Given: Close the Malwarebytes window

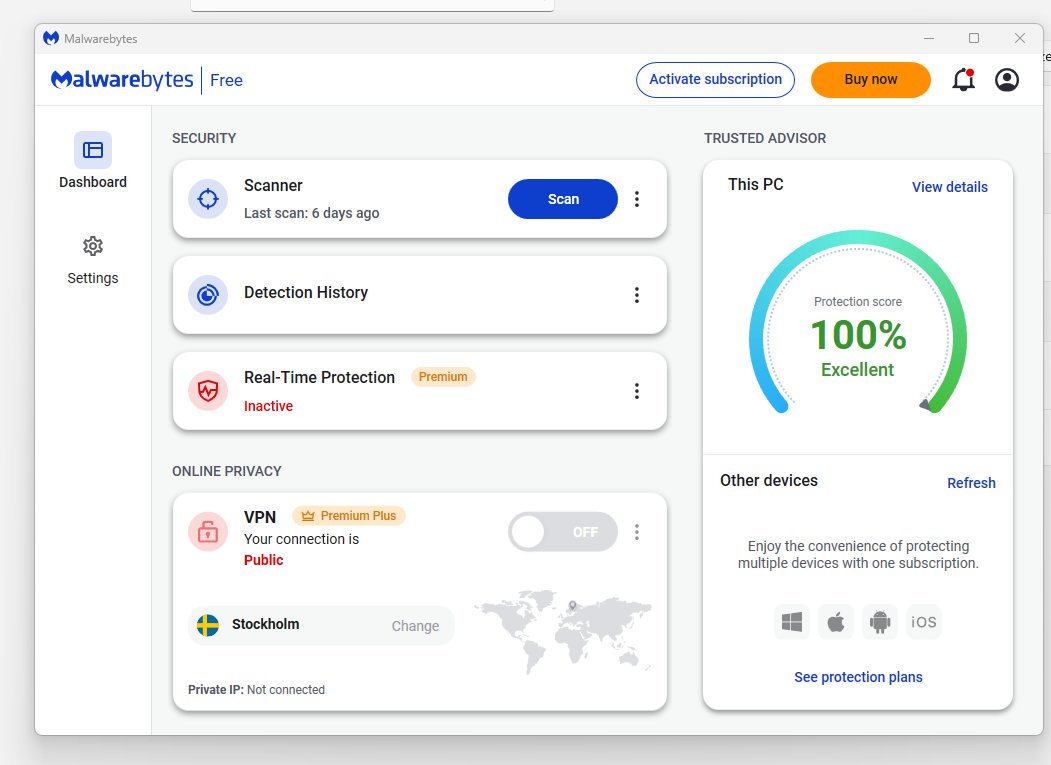Looking at the screenshot, I should [1019, 38].
